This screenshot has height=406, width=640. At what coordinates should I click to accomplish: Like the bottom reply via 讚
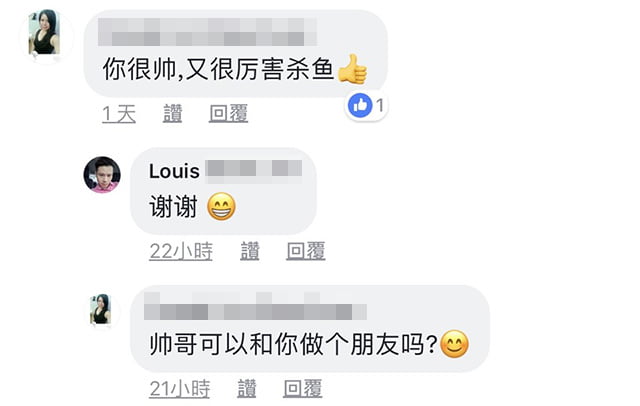point(247,388)
